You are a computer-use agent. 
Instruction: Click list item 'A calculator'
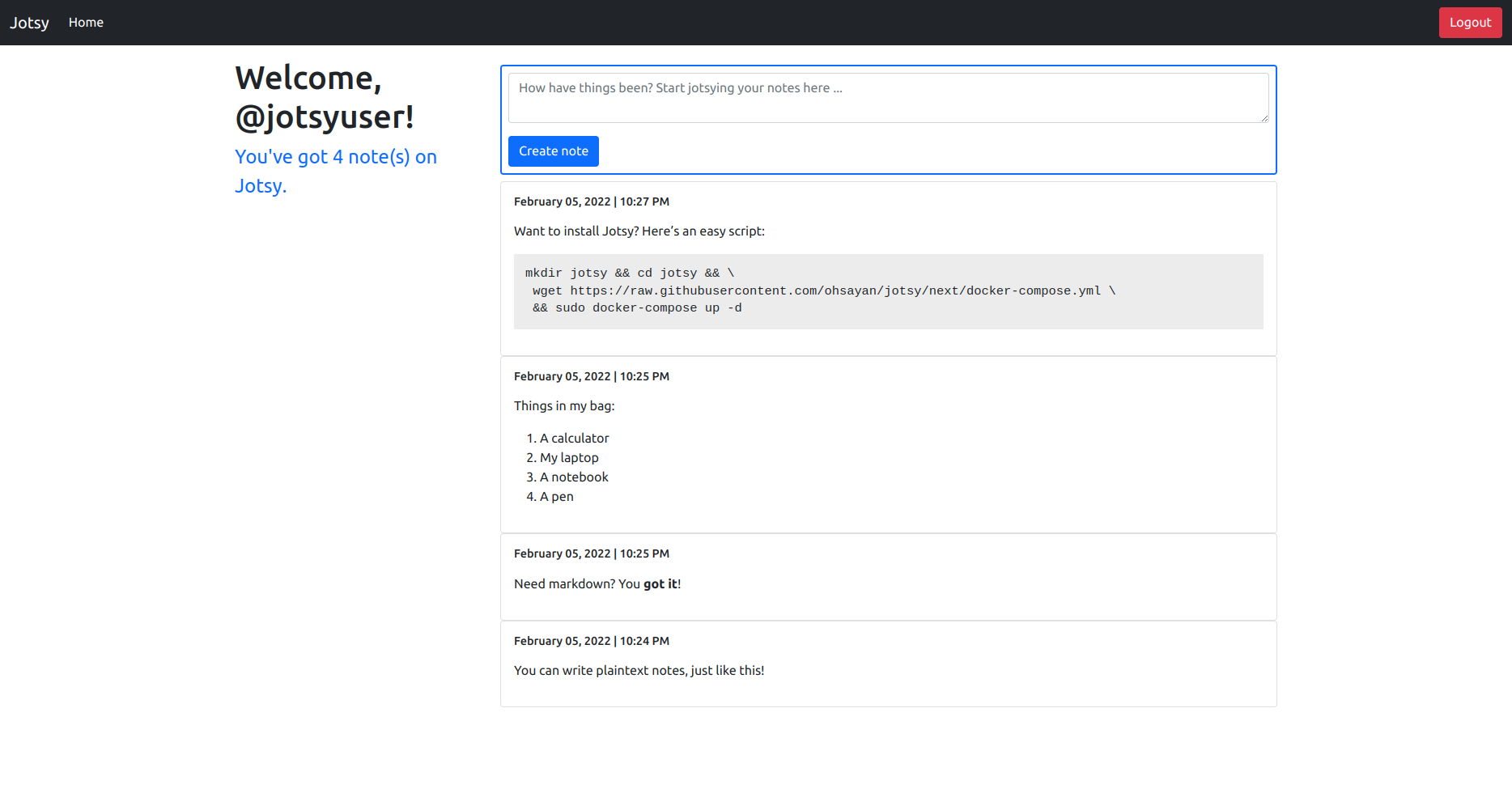[574, 439]
